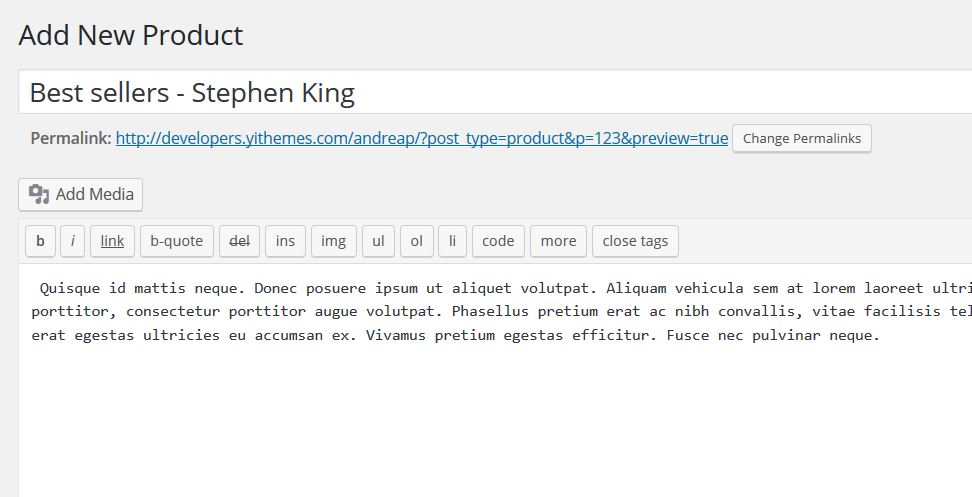This screenshot has width=972, height=497.
Task: Click the Change Permalinks button
Action: tap(802, 138)
